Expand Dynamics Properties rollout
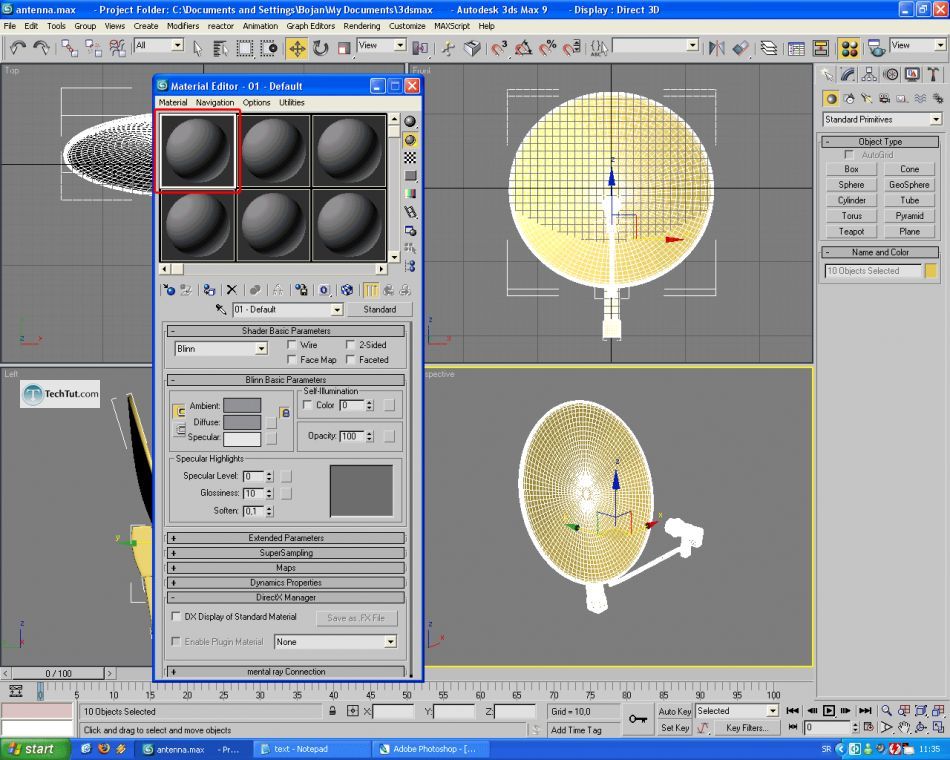The image size is (950, 760). tap(285, 582)
